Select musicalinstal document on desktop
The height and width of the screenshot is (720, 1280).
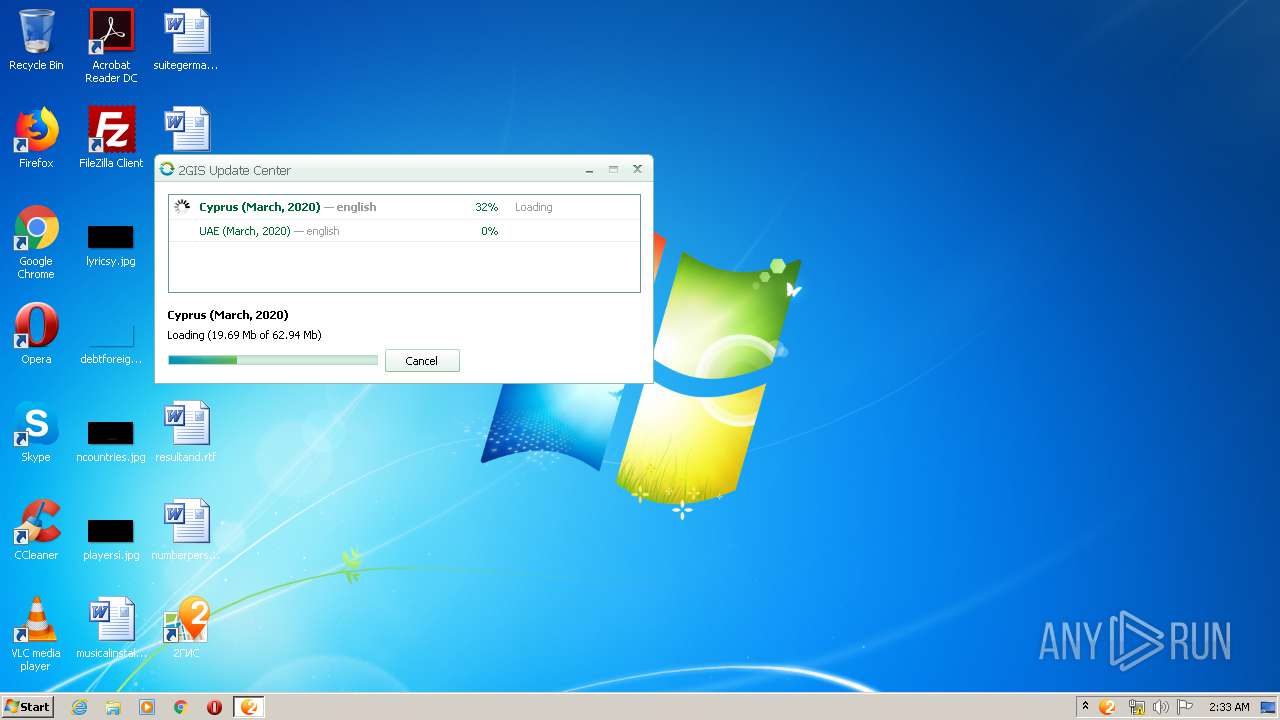(x=111, y=628)
